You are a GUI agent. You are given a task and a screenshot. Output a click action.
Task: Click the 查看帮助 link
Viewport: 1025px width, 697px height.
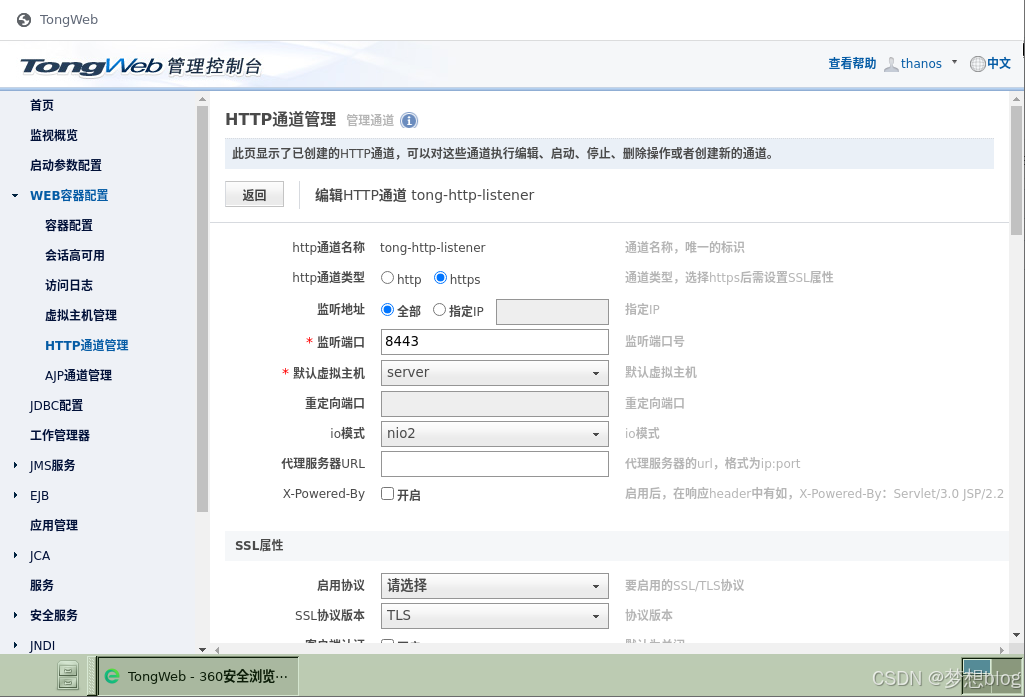coord(854,62)
